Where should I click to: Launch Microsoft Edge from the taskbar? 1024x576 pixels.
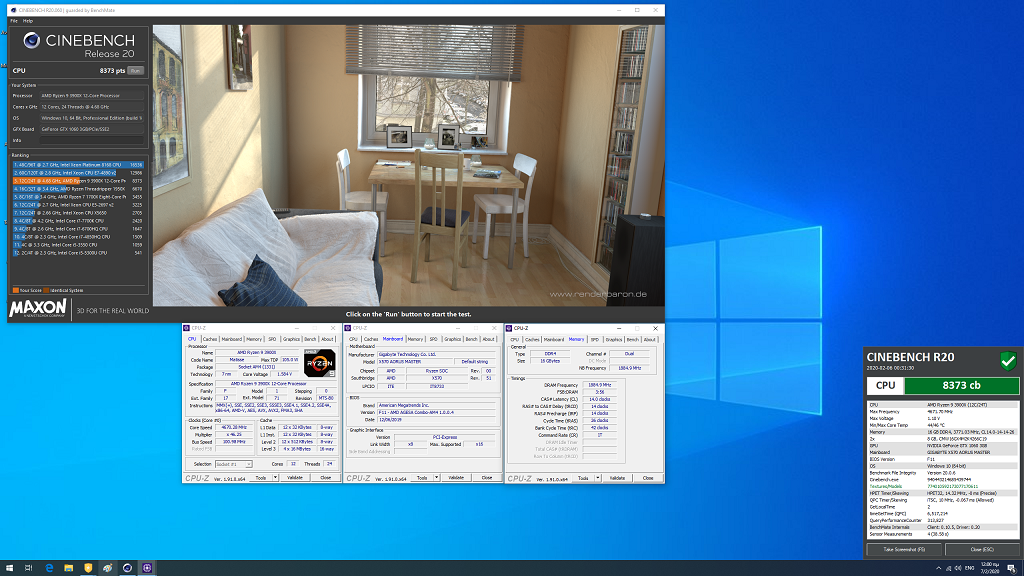(x=49, y=568)
